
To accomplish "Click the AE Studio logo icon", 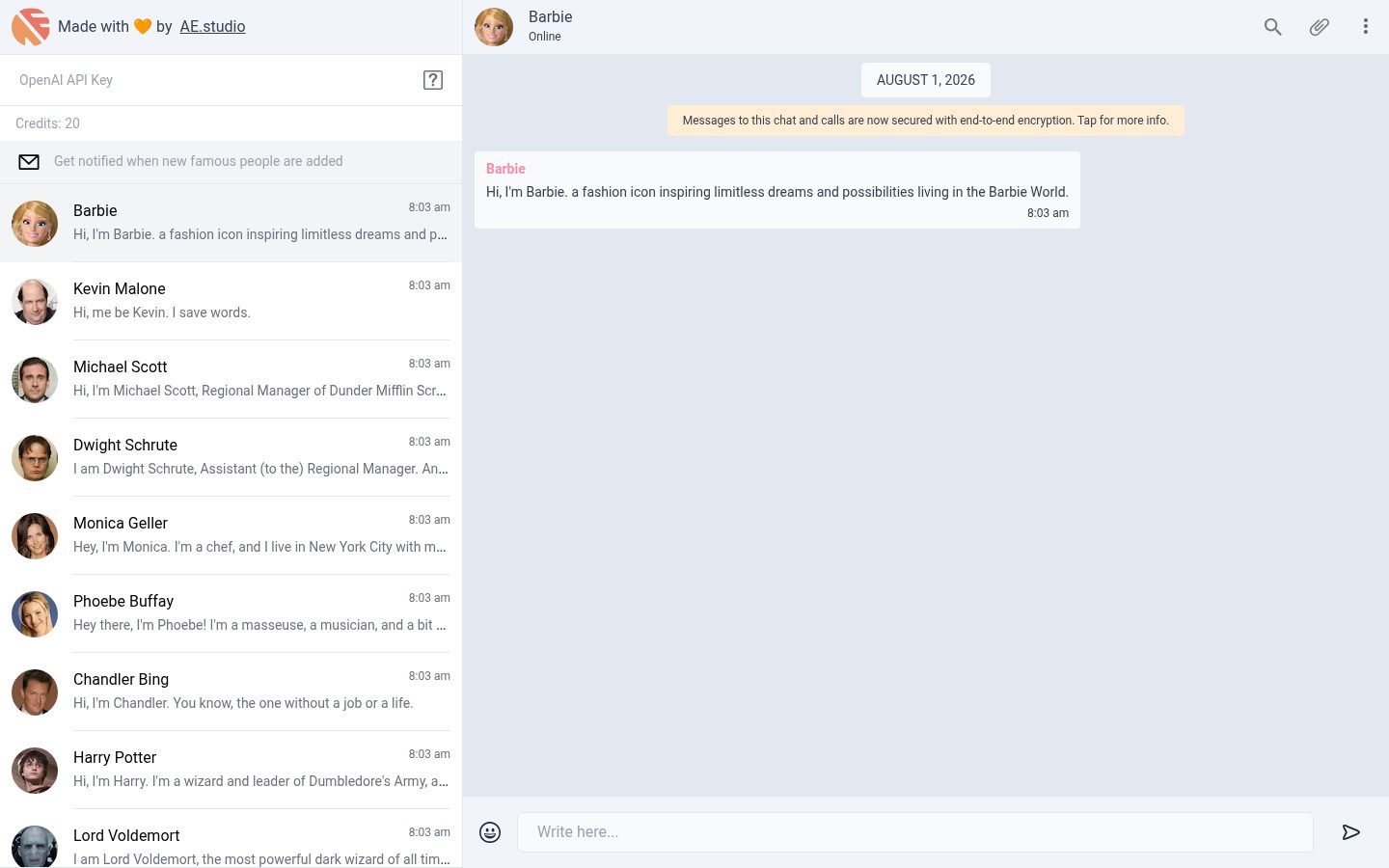I will pos(31,27).
